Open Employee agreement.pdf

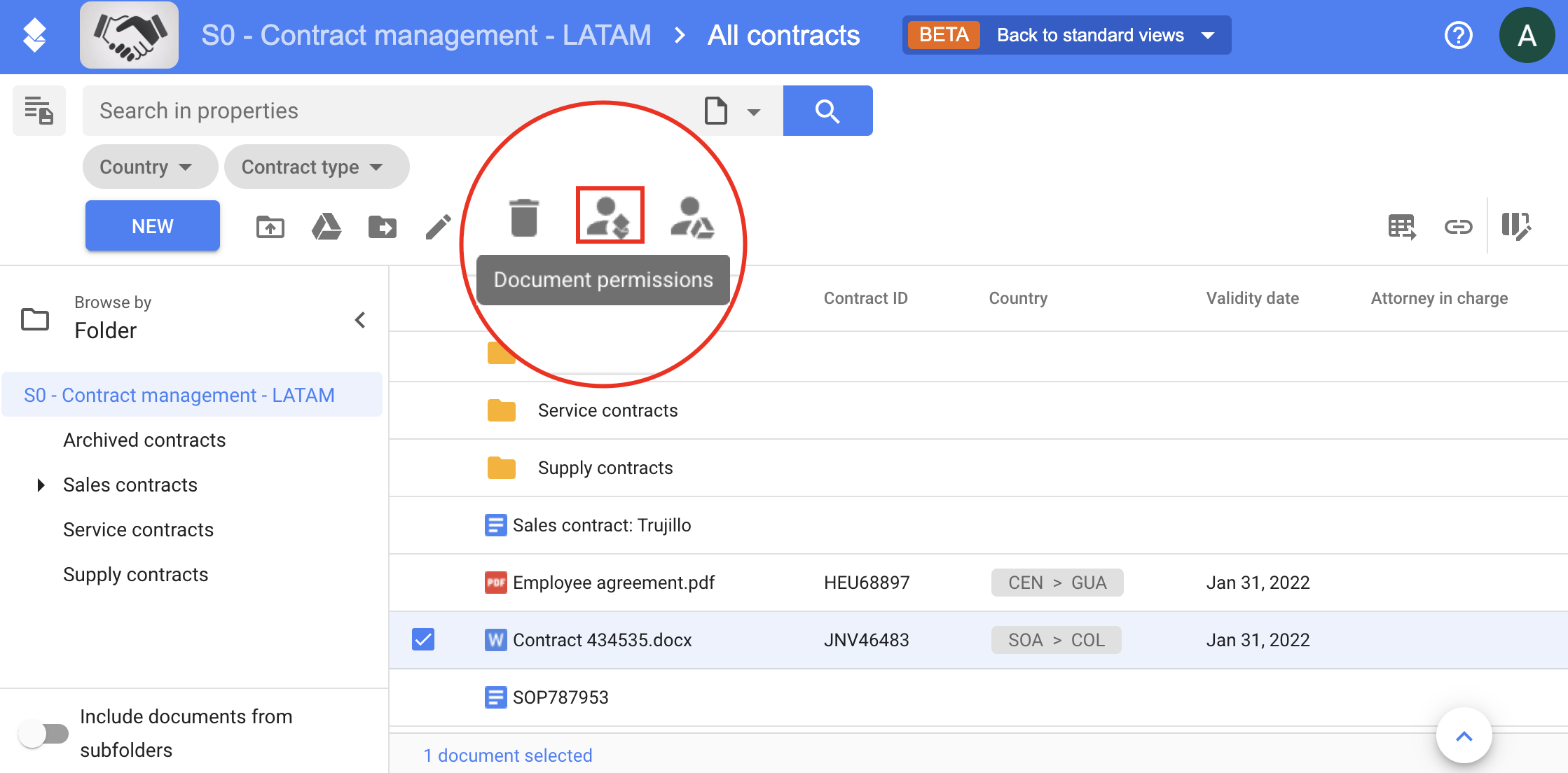pyautogui.click(x=614, y=583)
